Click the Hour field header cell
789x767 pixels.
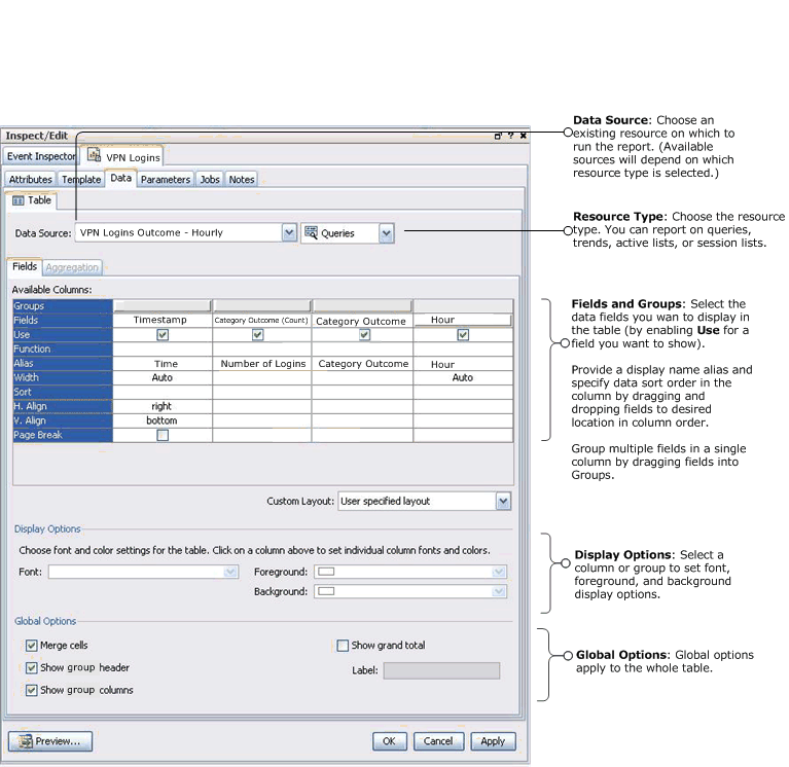pyautogui.click(x=463, y=320)
